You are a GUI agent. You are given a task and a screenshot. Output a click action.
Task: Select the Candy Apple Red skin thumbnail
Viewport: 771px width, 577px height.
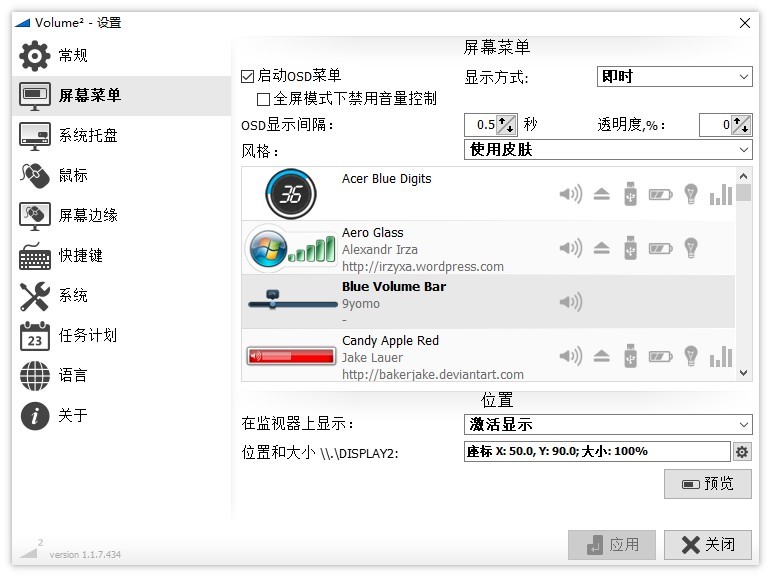(292, 355)
